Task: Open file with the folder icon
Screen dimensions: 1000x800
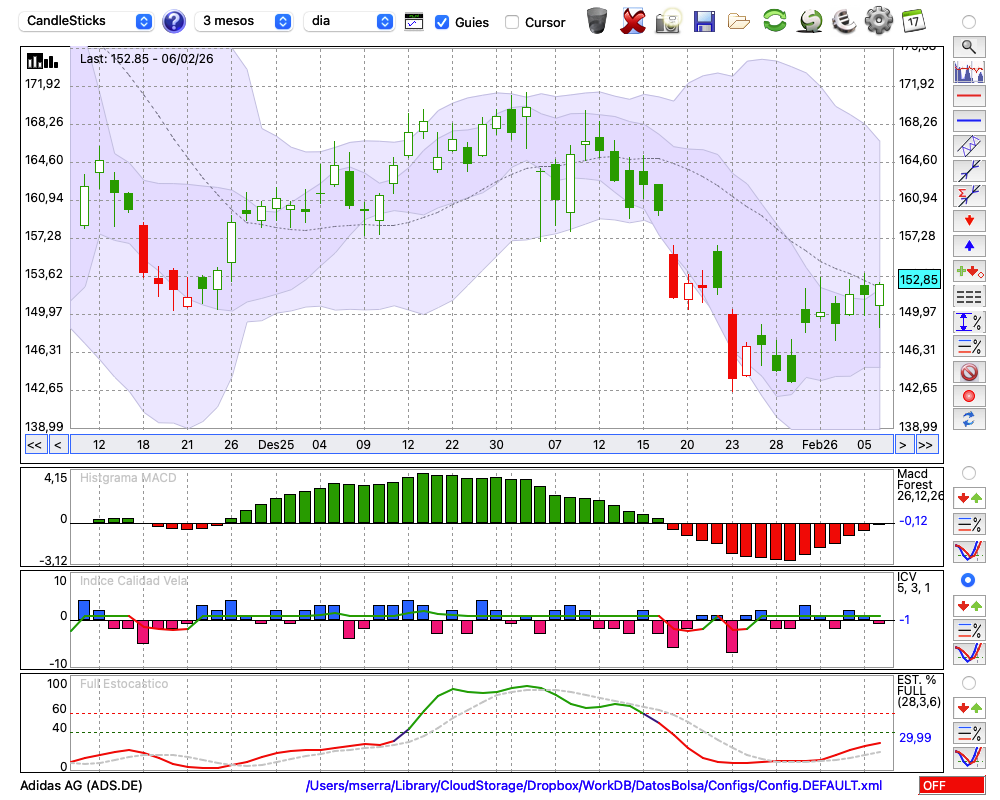Action: pyautogui.click(x=739, y=22)
